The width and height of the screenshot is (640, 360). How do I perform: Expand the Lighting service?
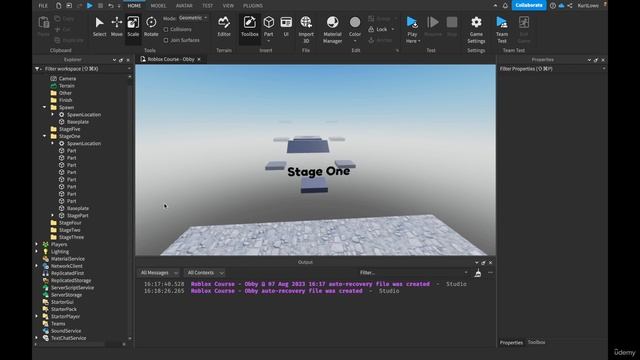[x=37, y=251]
